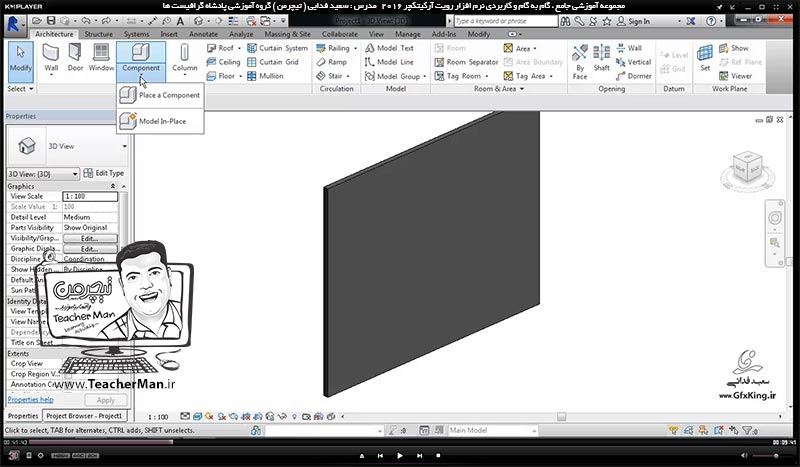Select the Room Separator tool
The height and width of the screenshot is (467, 800).
[466, 62]
